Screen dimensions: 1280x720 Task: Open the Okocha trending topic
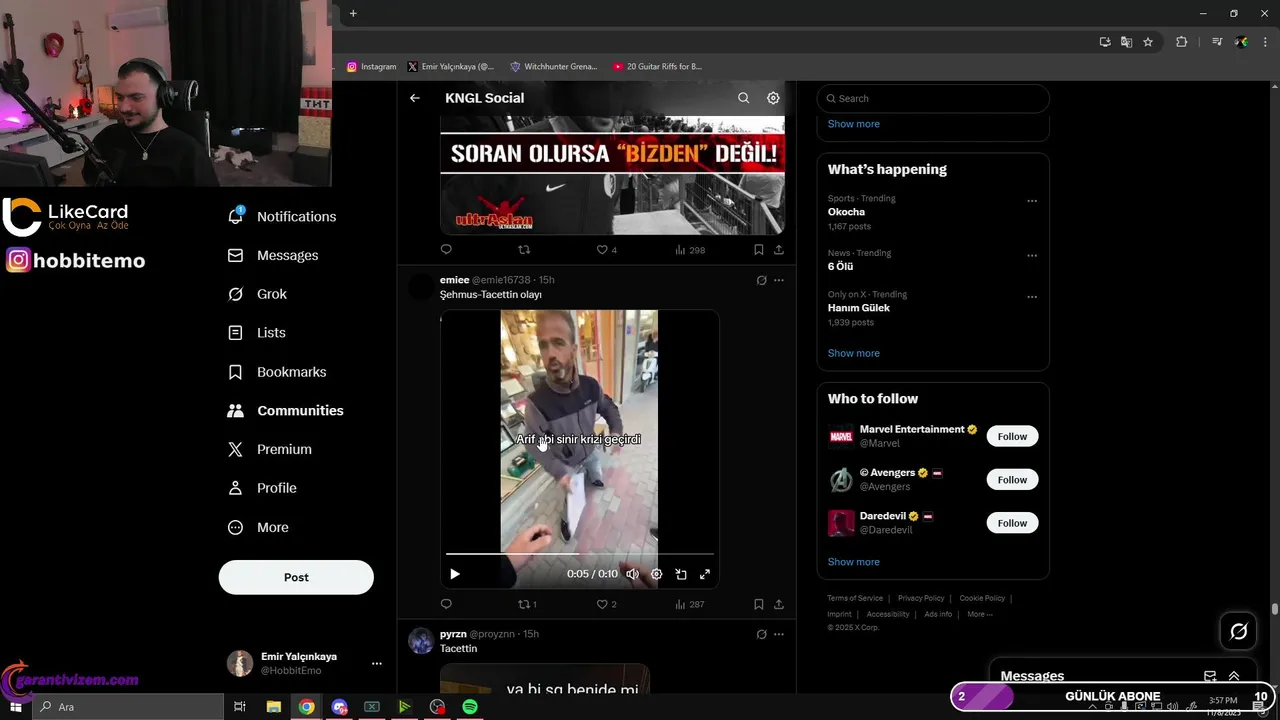point(846,212)
